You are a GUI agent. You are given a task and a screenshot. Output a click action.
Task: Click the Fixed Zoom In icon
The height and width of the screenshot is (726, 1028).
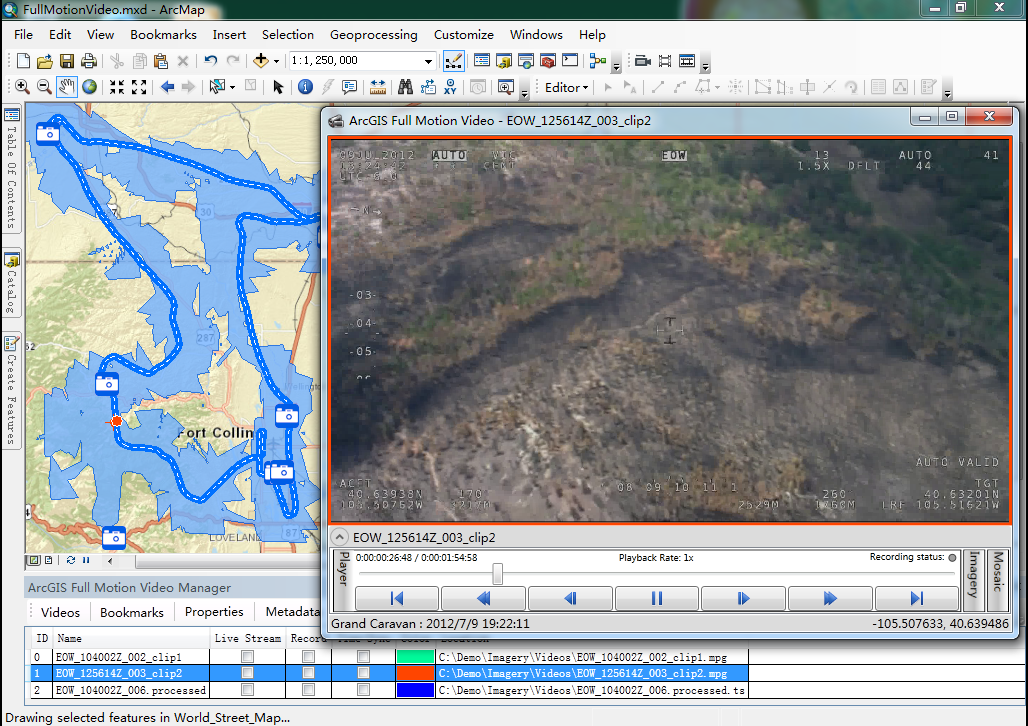(117, 87)
